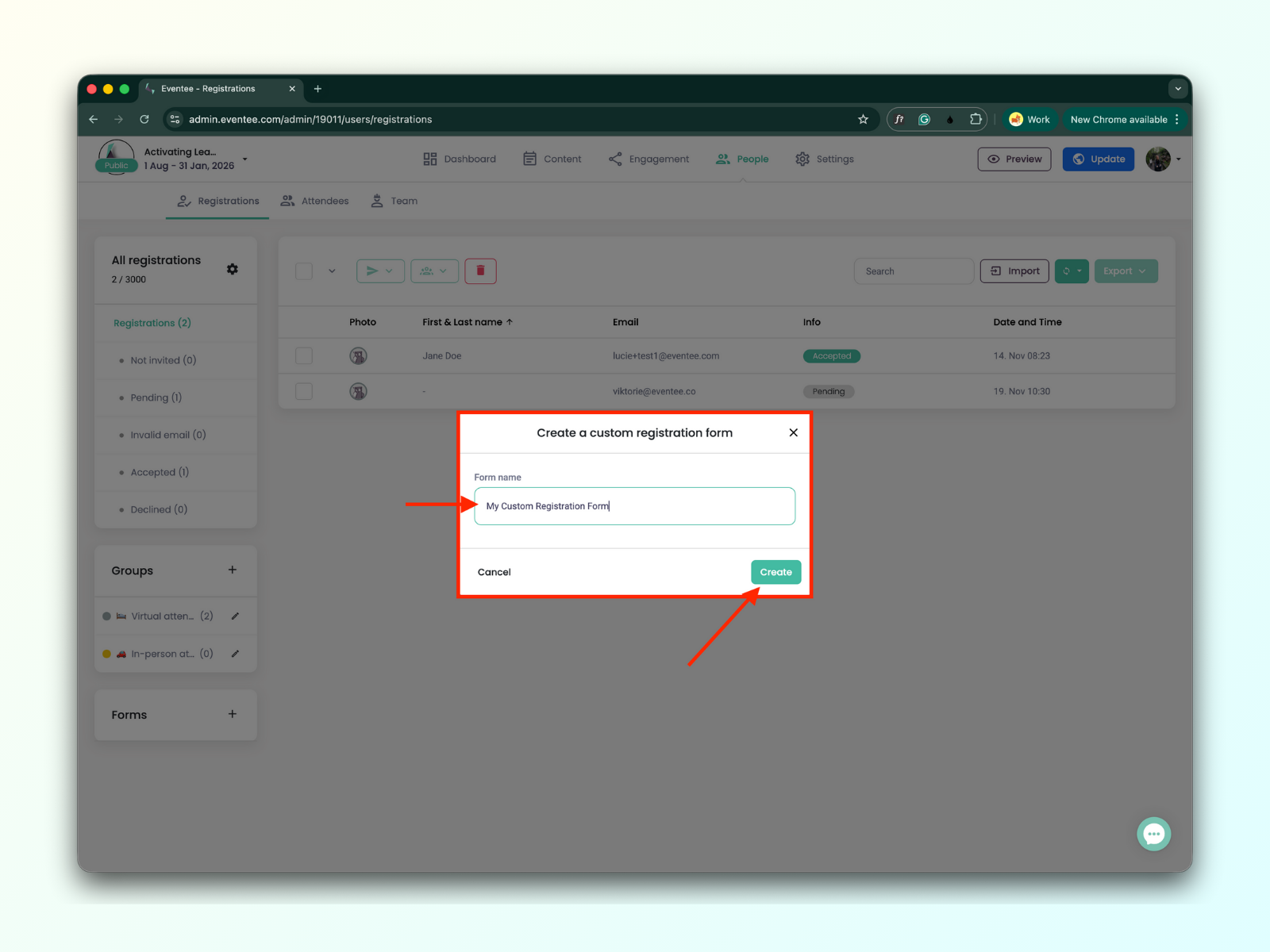Filter by Pending (1)
The image size is (1270, 952).
click(x=156, y=397)
